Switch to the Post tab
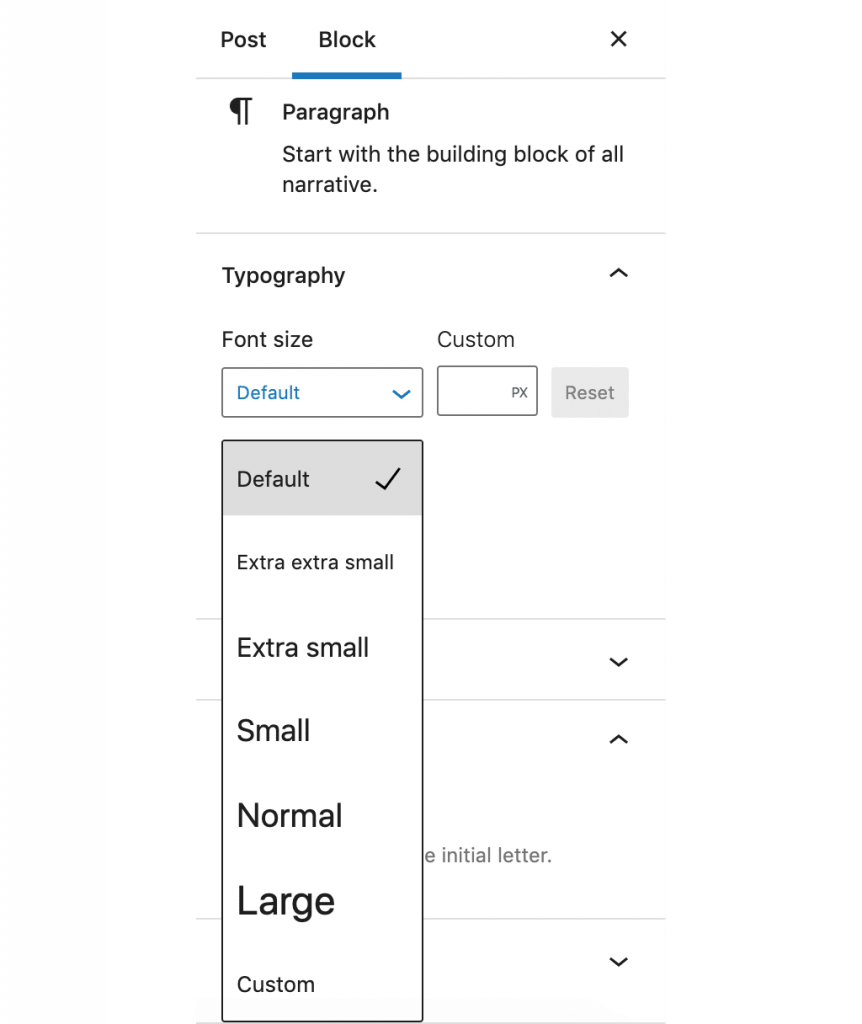The image size is (862, 1024). coord(243,40)
